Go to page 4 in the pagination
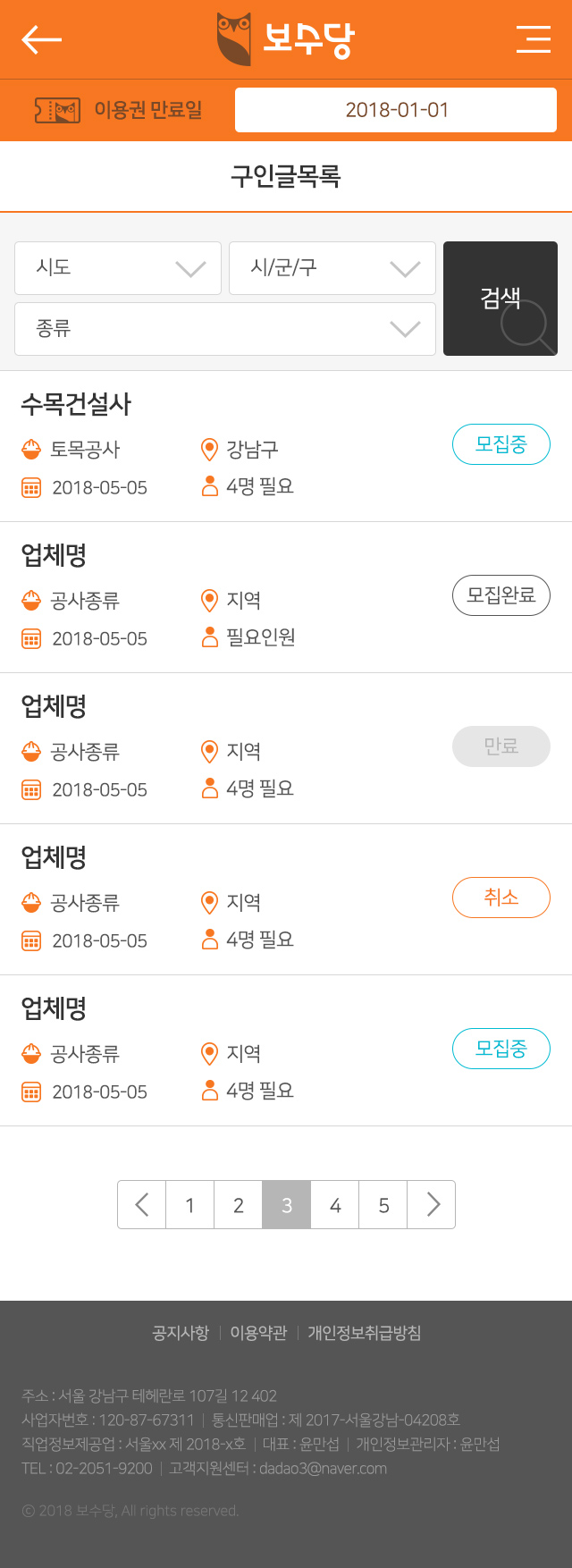 [335, 1205]
